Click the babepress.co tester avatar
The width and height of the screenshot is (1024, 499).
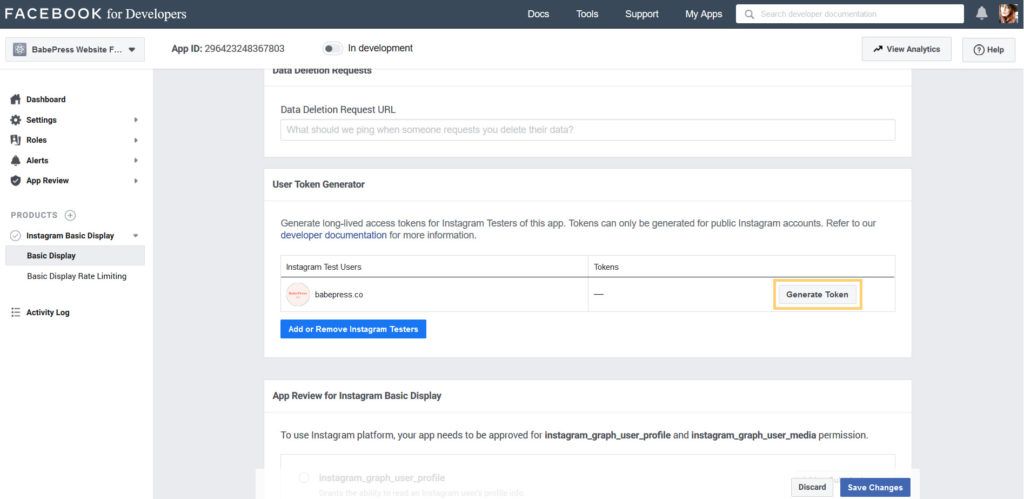[297, 295]
